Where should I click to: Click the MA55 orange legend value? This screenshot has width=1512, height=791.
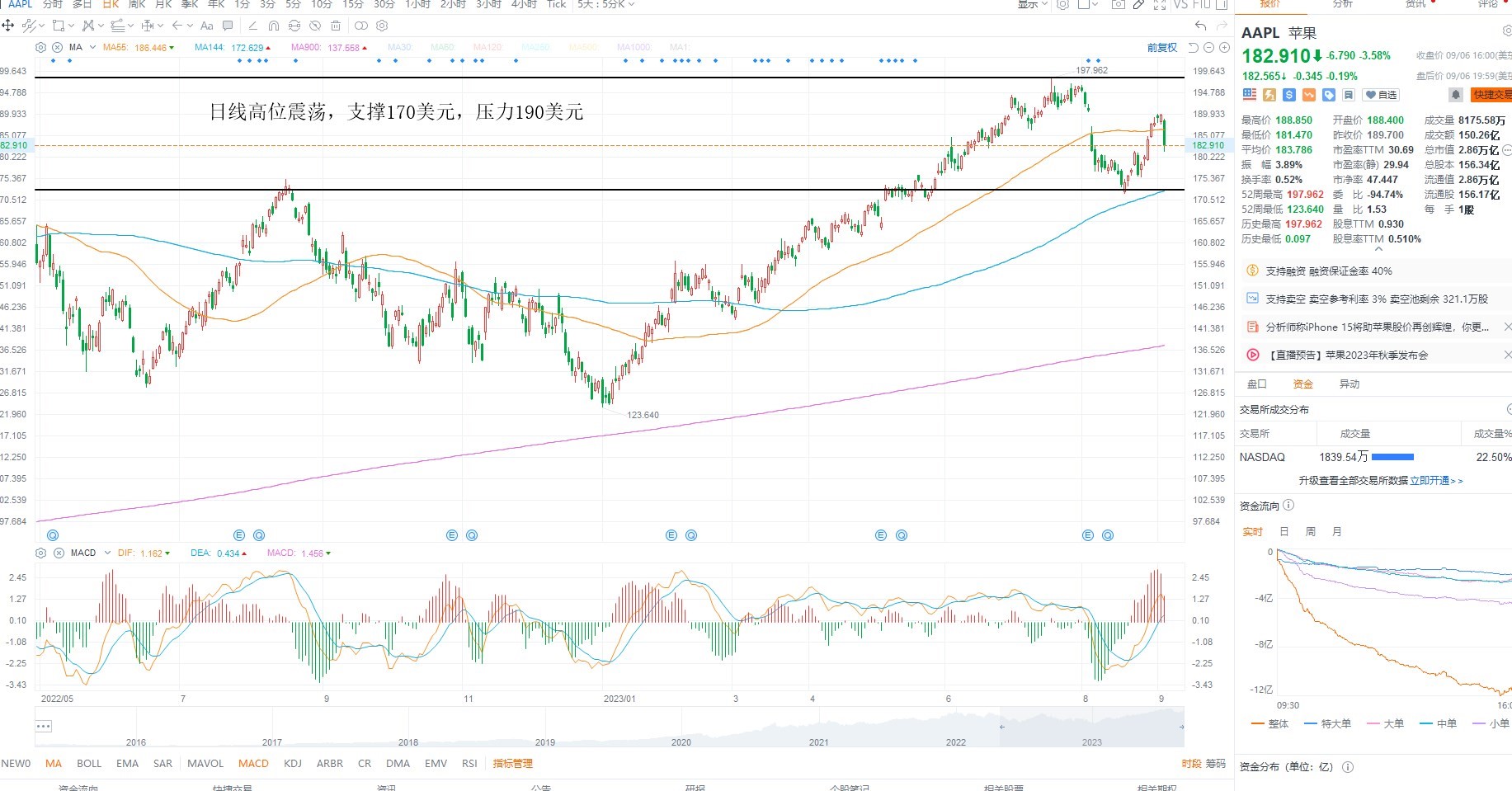139,48
